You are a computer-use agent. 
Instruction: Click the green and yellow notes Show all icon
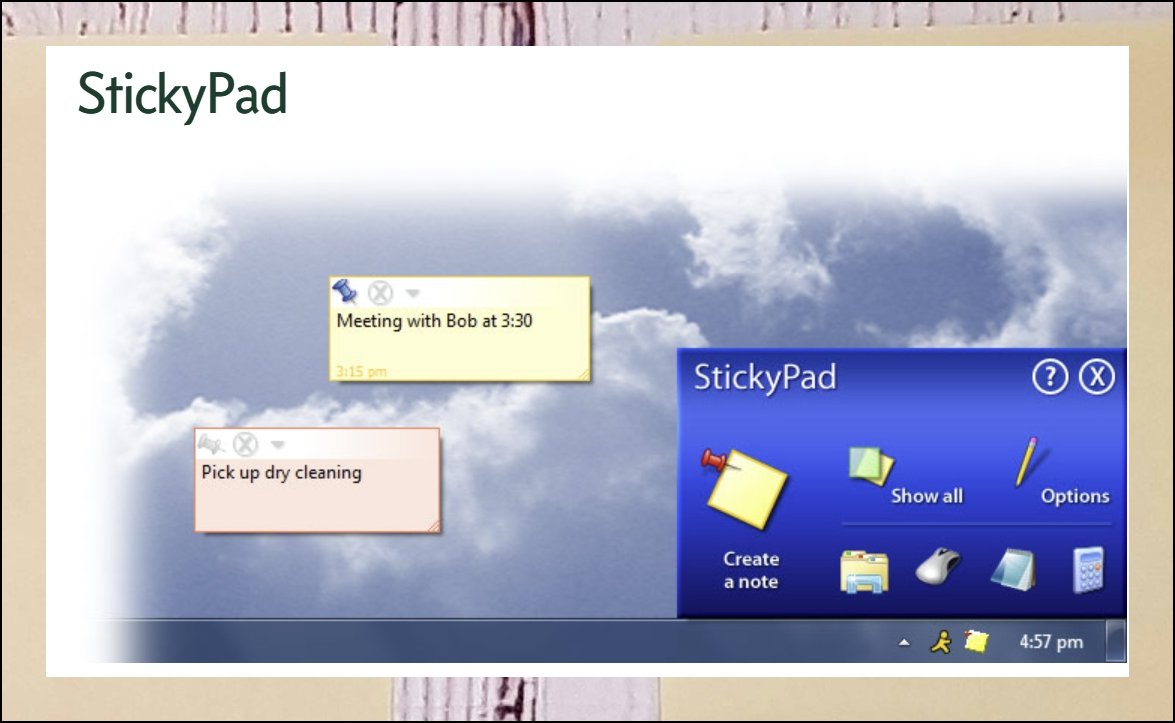point(870,465)
